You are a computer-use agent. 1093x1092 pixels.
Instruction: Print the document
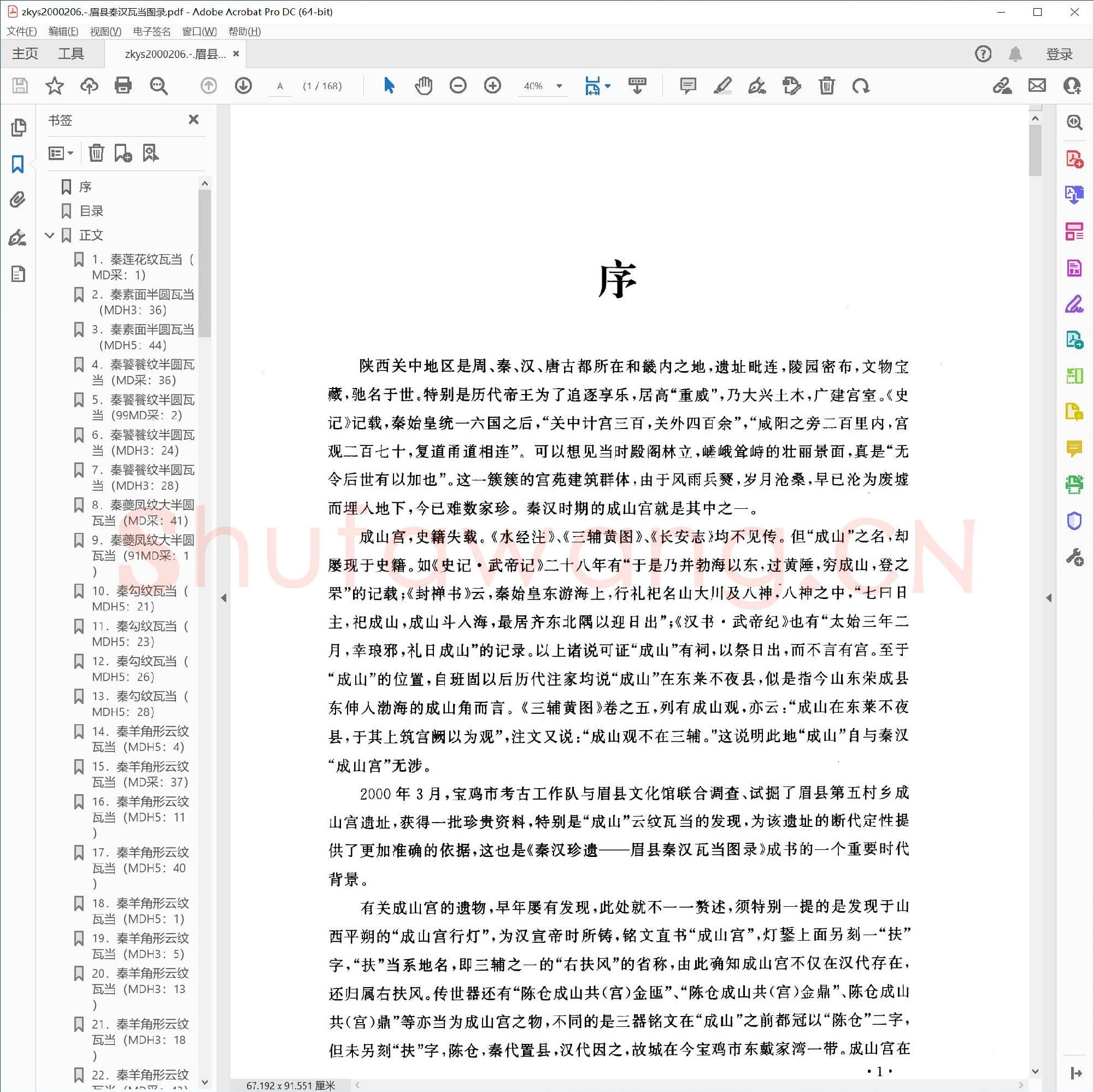click(123, 86)
